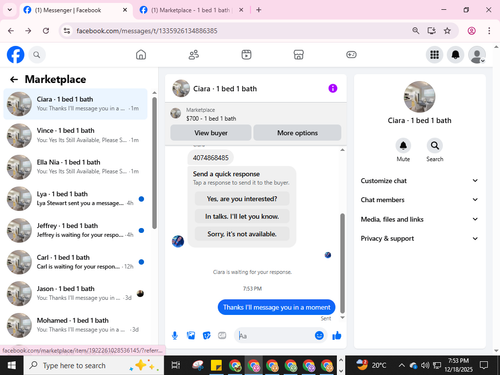Open the Friends icon in top navigation
The image size is (500, 375).
click(194, 55)
